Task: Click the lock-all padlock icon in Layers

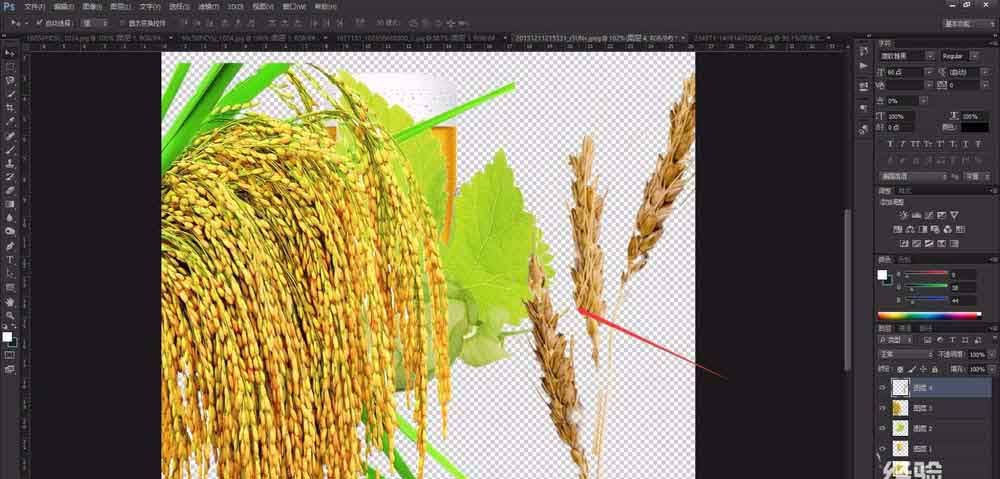Action: [x=935, y=369]
